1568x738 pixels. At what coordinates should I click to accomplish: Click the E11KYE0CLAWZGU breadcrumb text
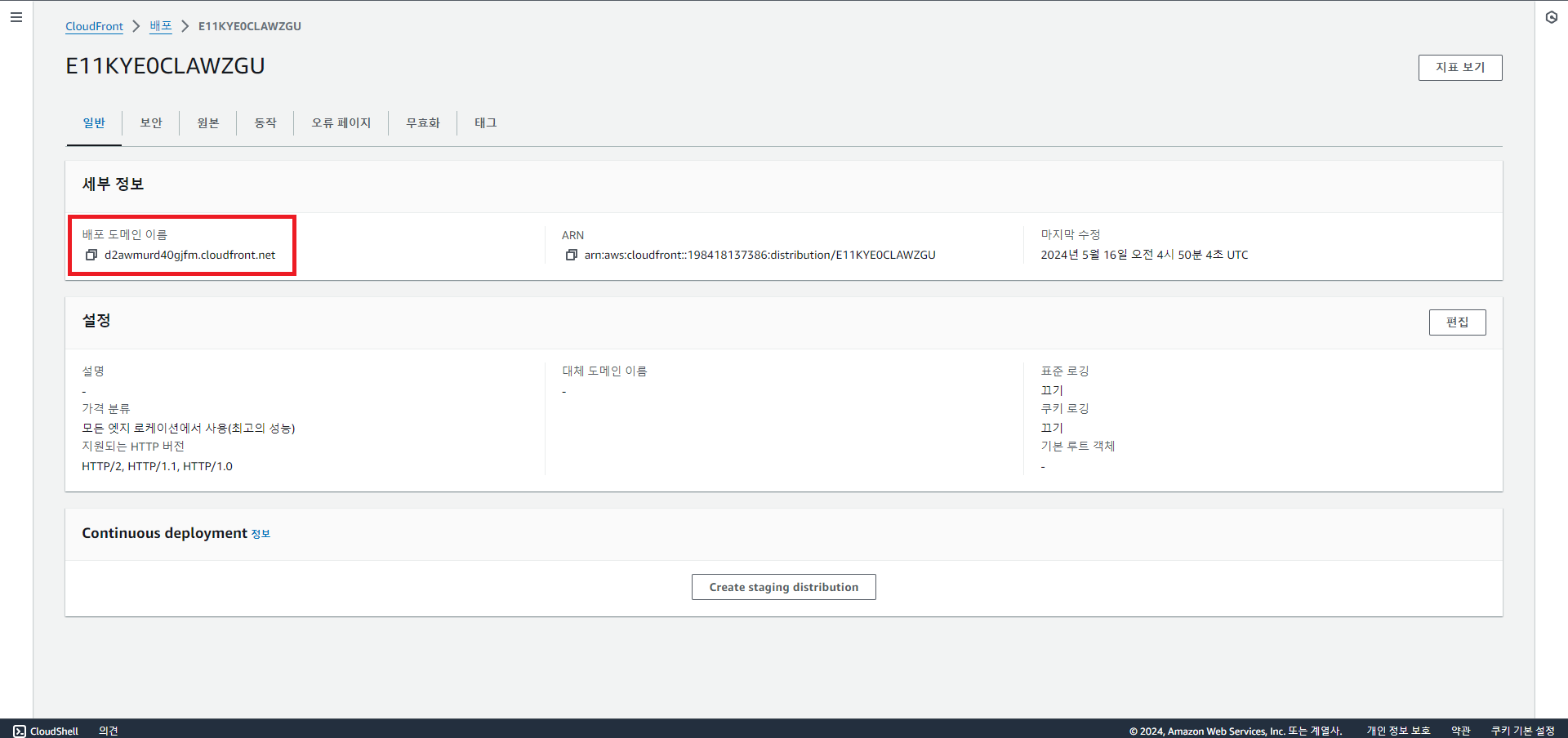pos(250,26)
